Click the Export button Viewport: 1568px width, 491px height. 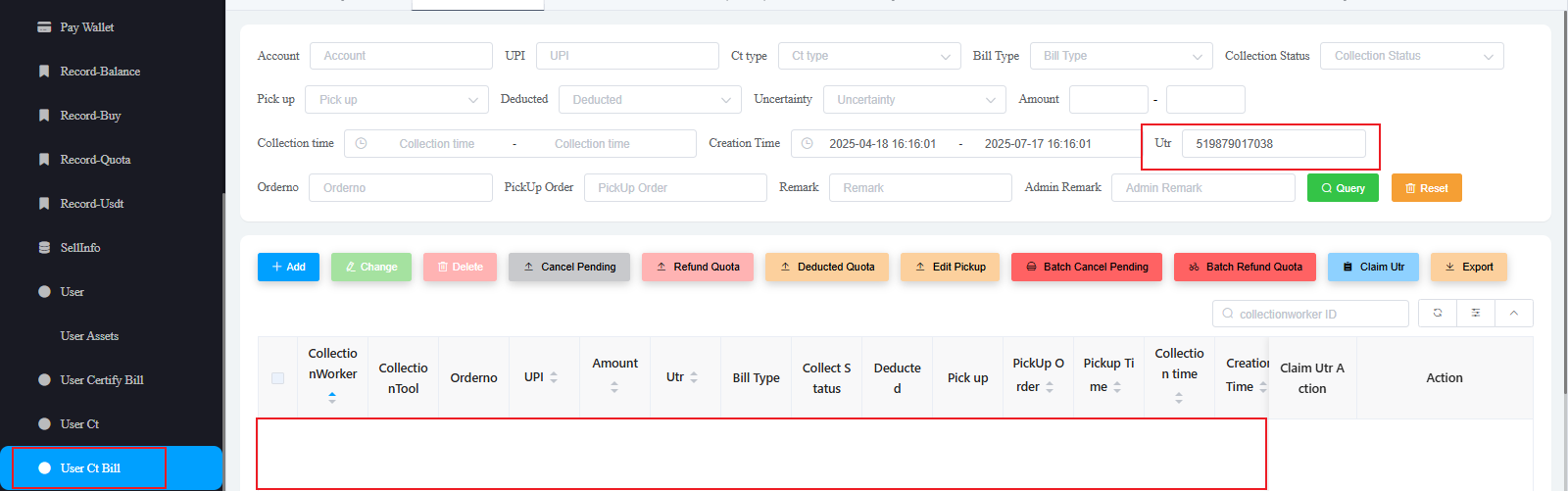(1468, 267)
